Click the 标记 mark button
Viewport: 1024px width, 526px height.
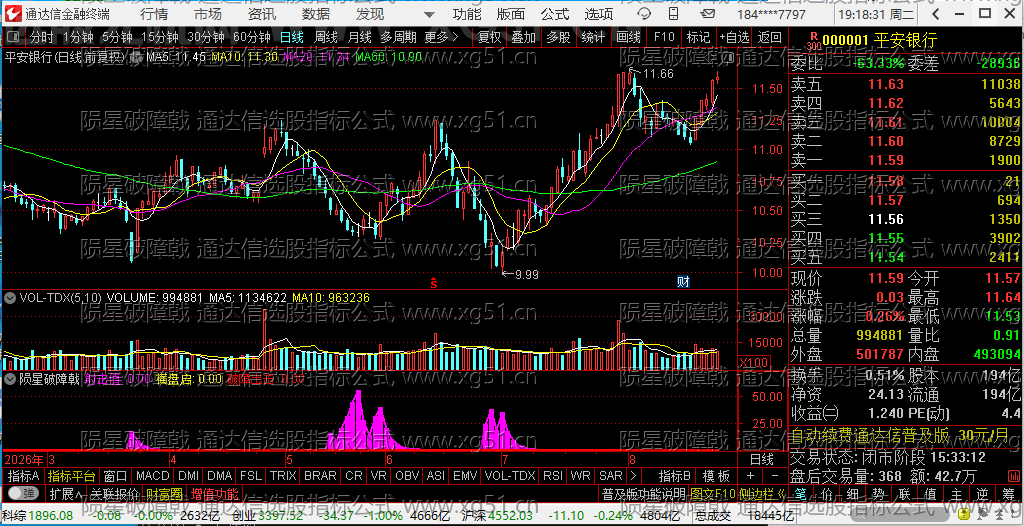coord(698,38)
